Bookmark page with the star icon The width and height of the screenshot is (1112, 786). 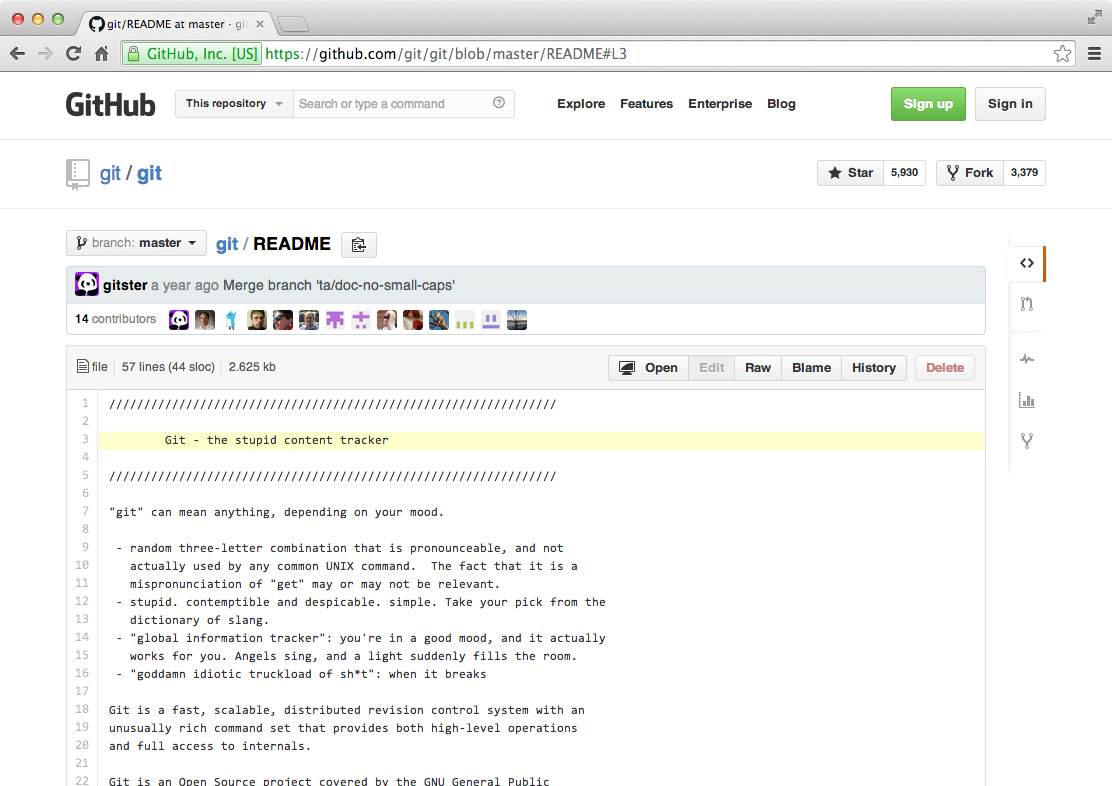[1062, 54]
